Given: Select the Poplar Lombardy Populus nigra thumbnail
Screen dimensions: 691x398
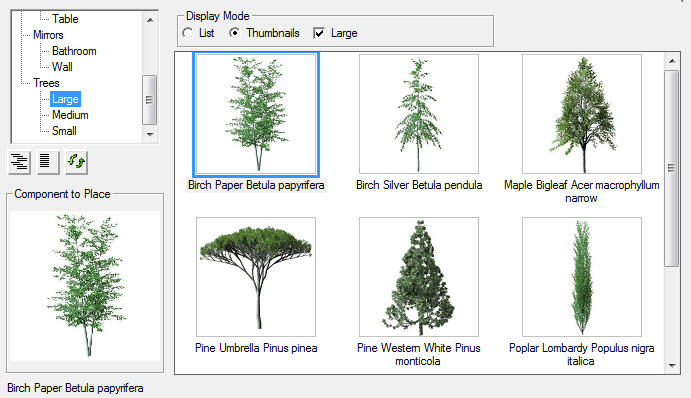Looking at the screenshot, I should tap(582, 277).
